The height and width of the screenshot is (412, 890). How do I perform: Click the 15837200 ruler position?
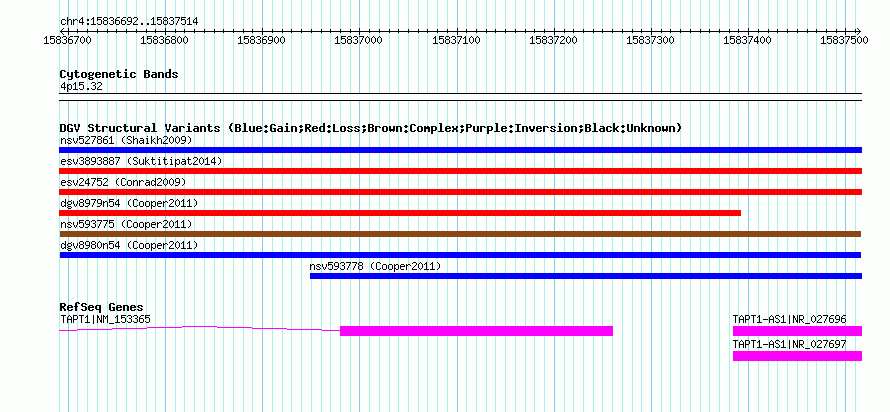click(553, 40)
